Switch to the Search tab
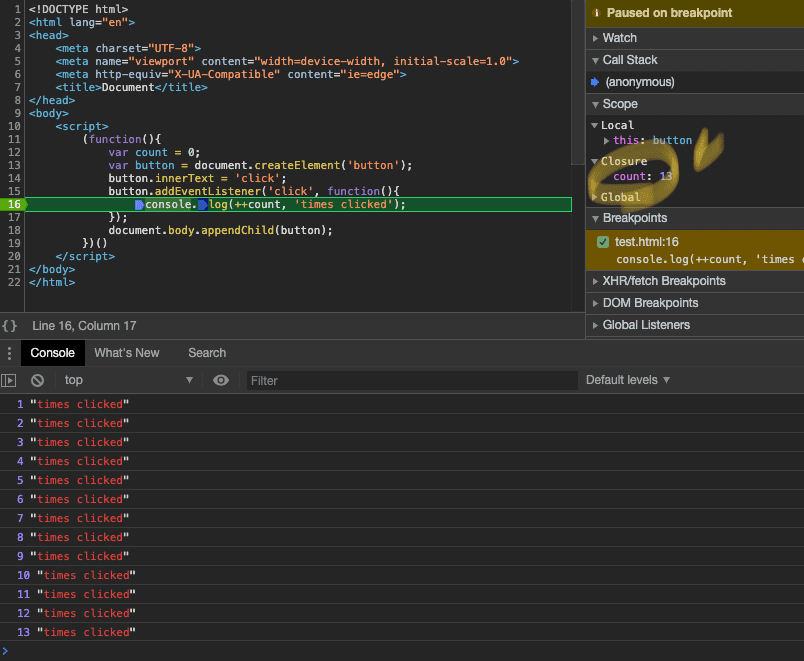The height and width of the screenshot is (661, 804). (x=207, y=353)
